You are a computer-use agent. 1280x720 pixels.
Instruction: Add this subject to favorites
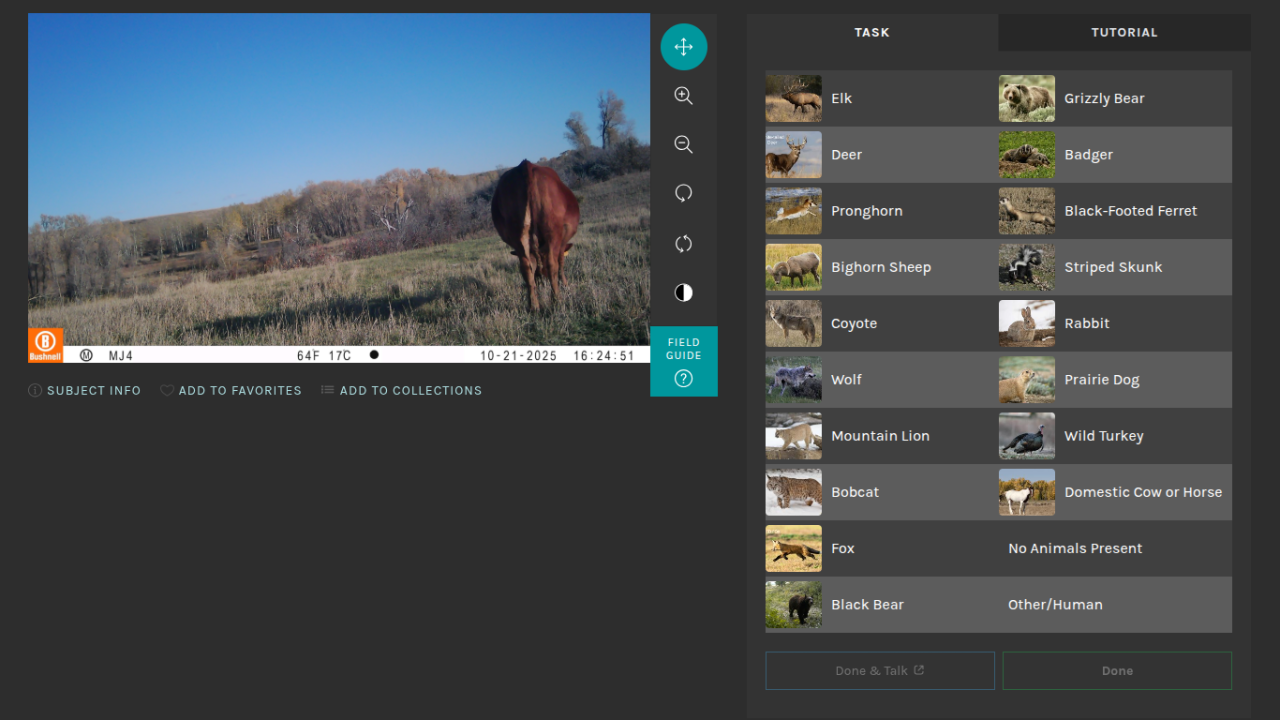coord(231,391)
